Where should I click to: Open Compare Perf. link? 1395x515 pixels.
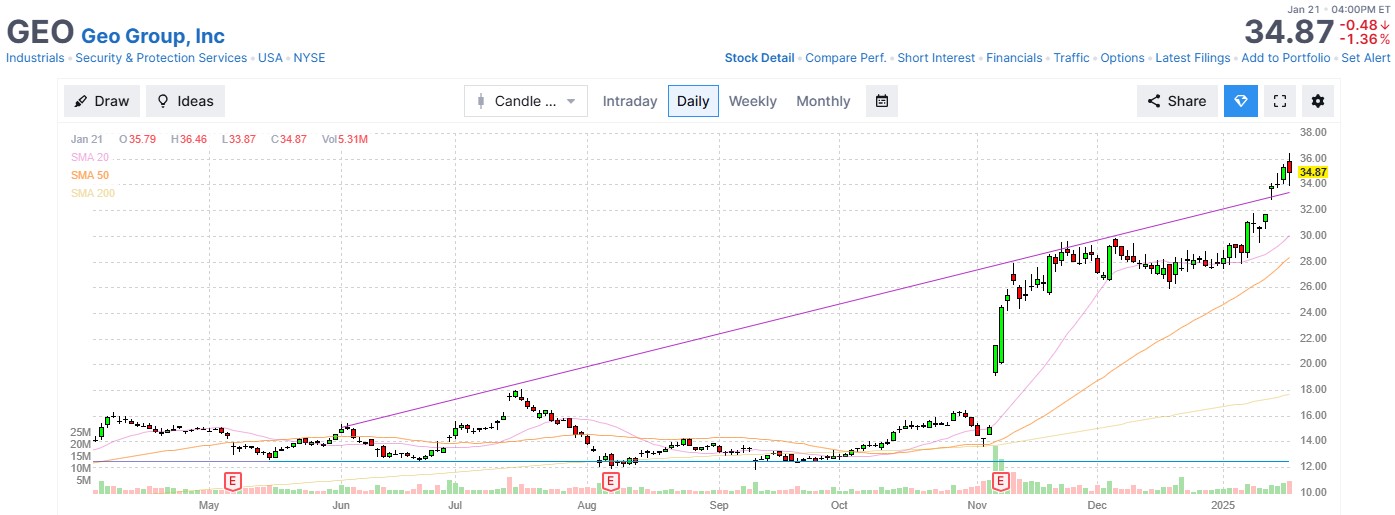click(846, 58)
